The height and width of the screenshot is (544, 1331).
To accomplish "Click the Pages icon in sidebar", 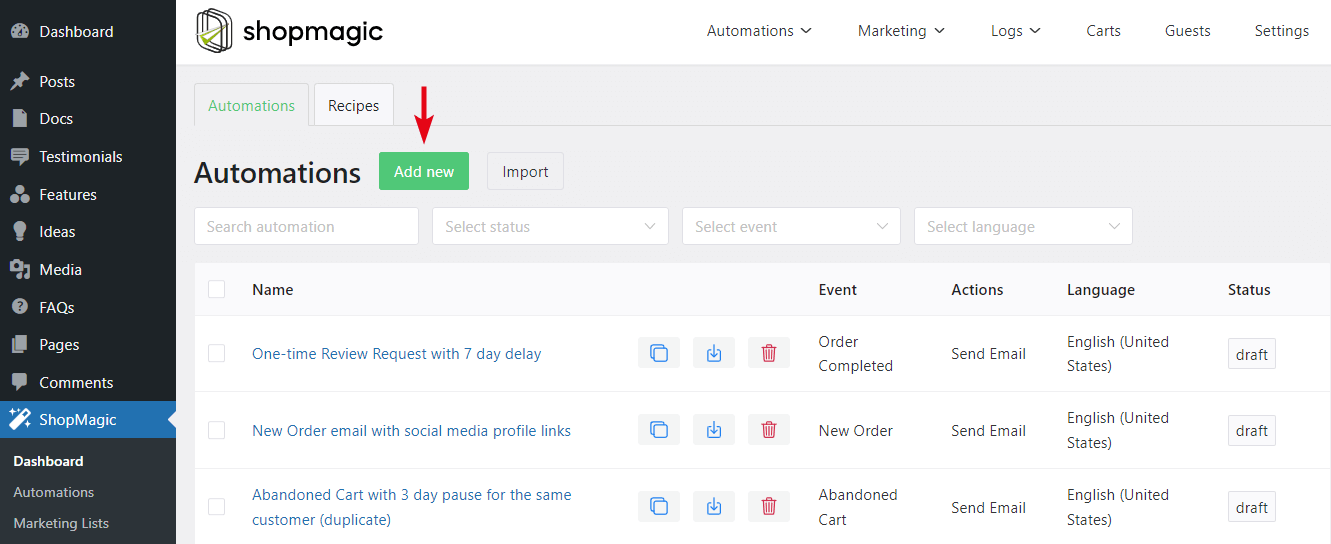I will pos(19,344).
